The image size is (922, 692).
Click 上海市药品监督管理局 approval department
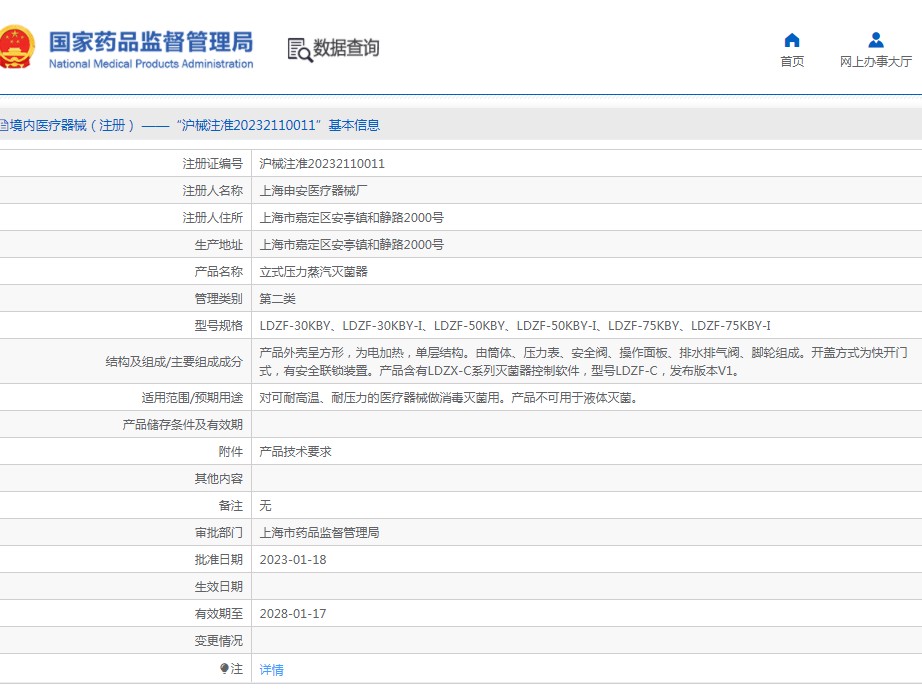[x=319, y=533]
